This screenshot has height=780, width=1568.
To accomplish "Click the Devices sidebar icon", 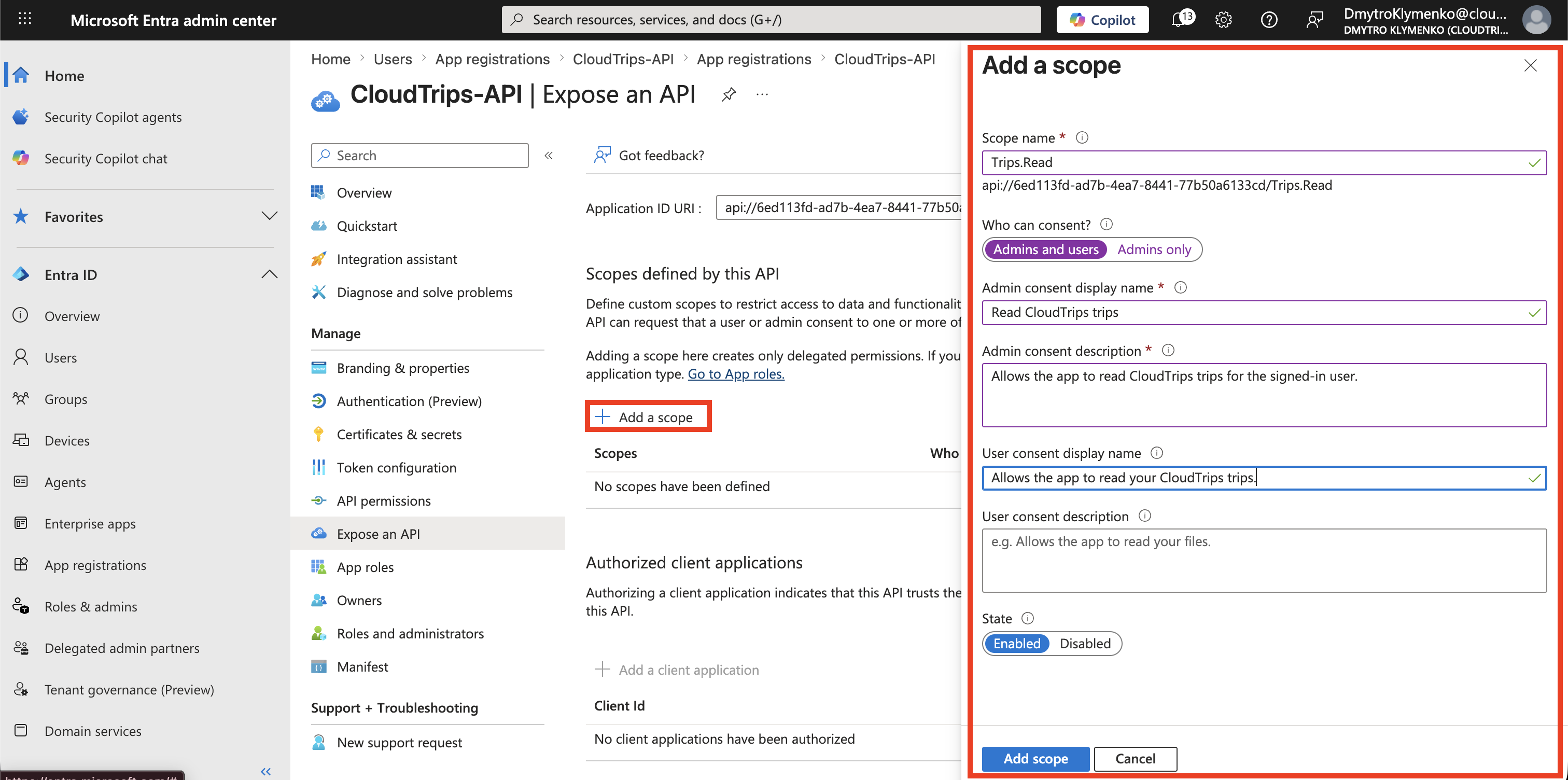I will (x=21, y=440).
